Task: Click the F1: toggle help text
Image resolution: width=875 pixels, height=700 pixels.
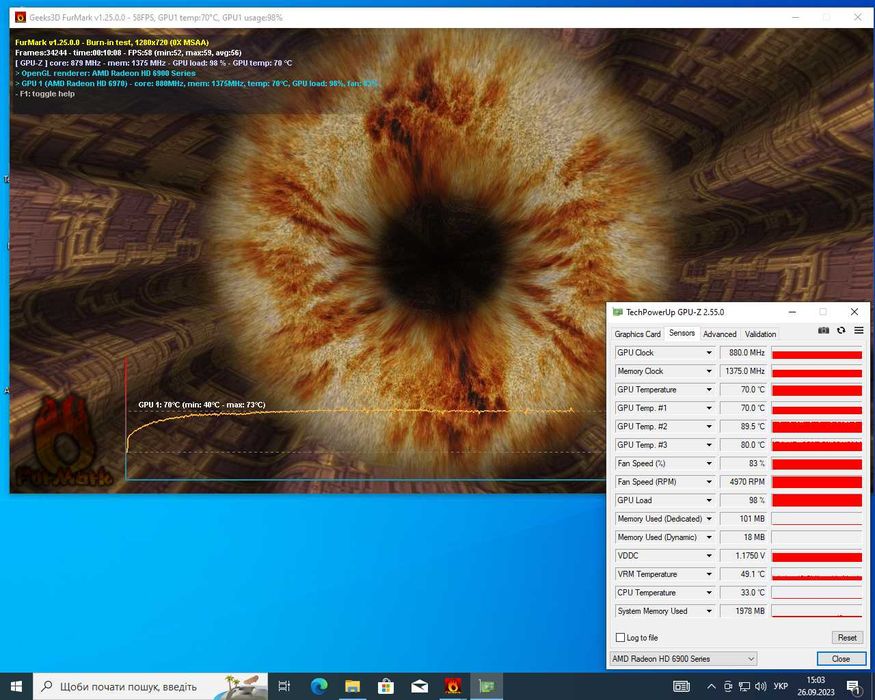Action: (45, 94)
